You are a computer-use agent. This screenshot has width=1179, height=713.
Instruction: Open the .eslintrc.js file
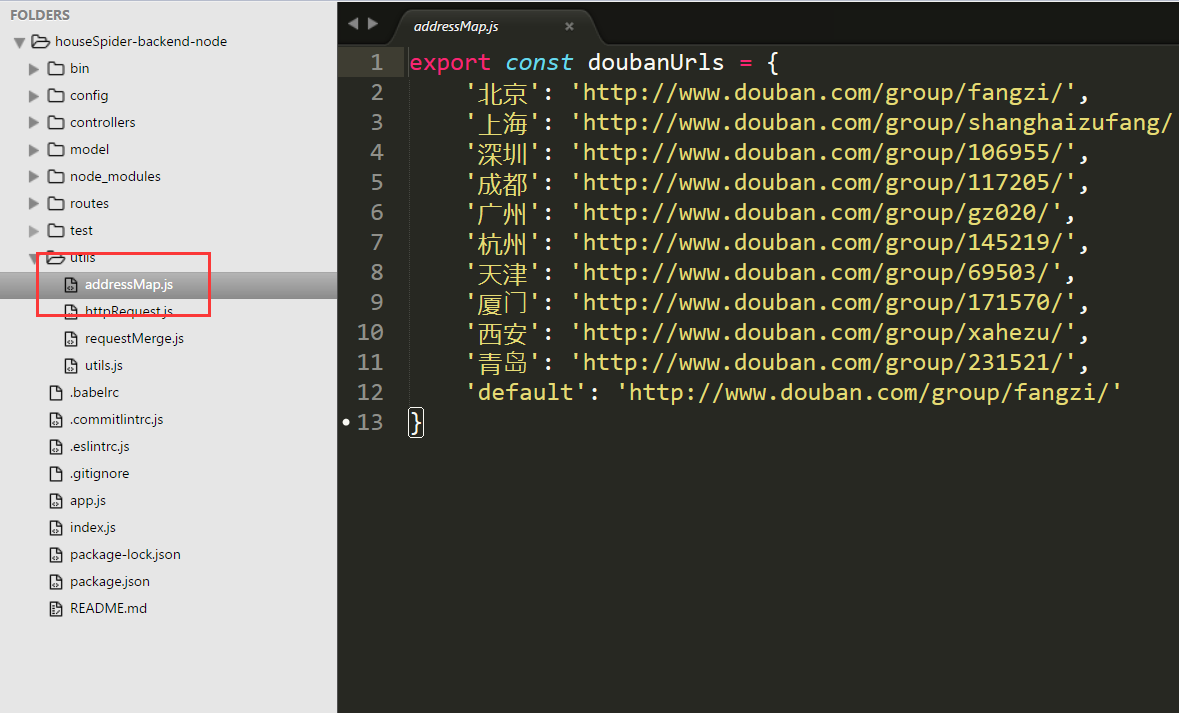point(99,447)
